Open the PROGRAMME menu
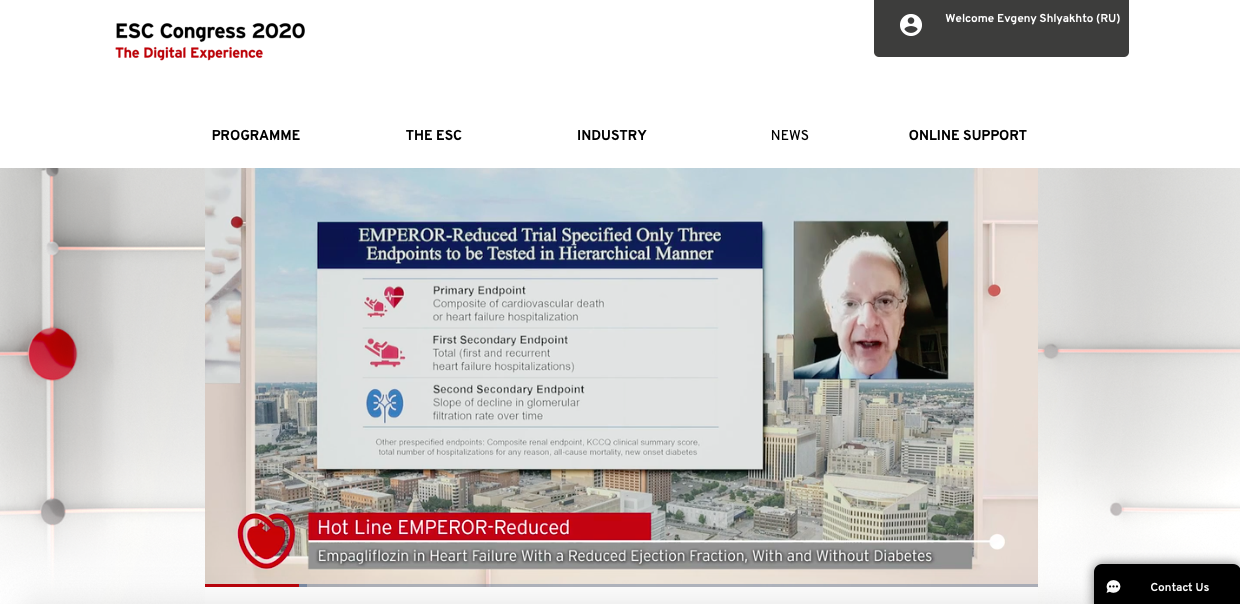This screenshot has height=604, width=1240. [x=255, y=136]
